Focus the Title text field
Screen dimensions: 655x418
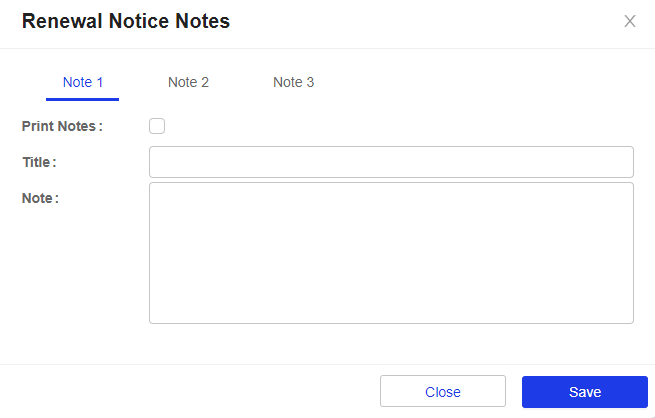tap(391, 162)
